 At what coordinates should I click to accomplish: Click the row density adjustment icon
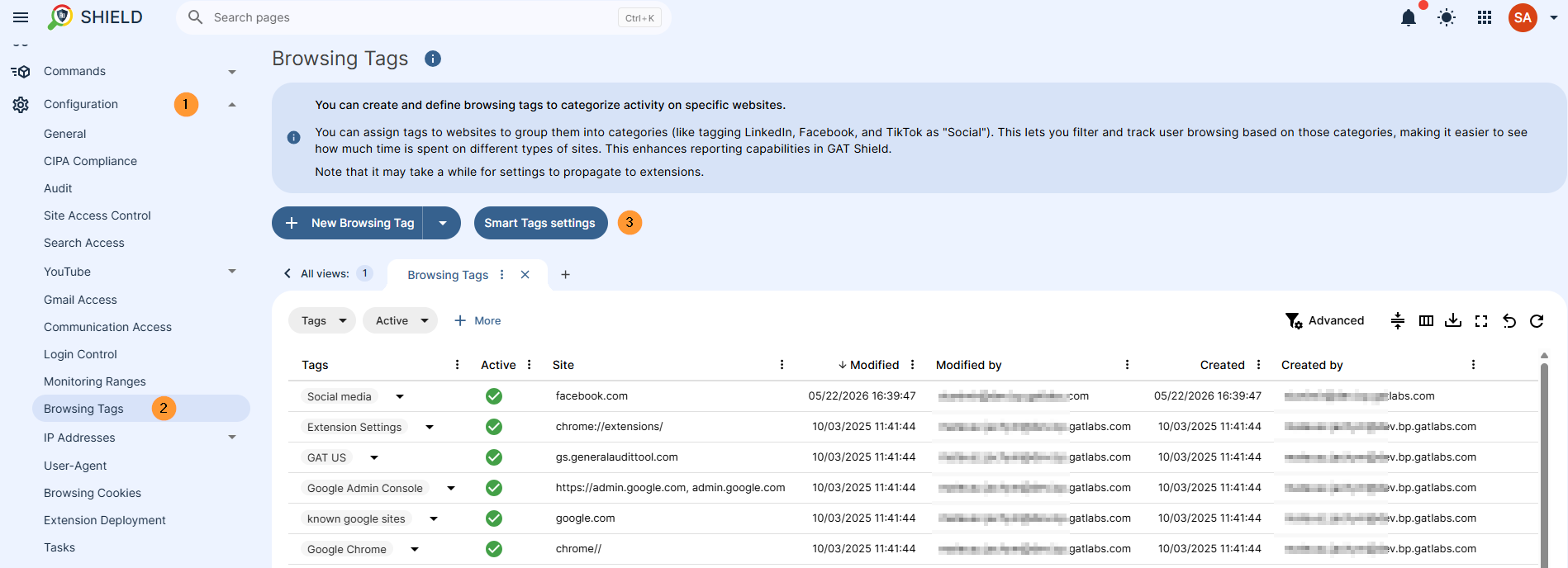coord(1398,321)
